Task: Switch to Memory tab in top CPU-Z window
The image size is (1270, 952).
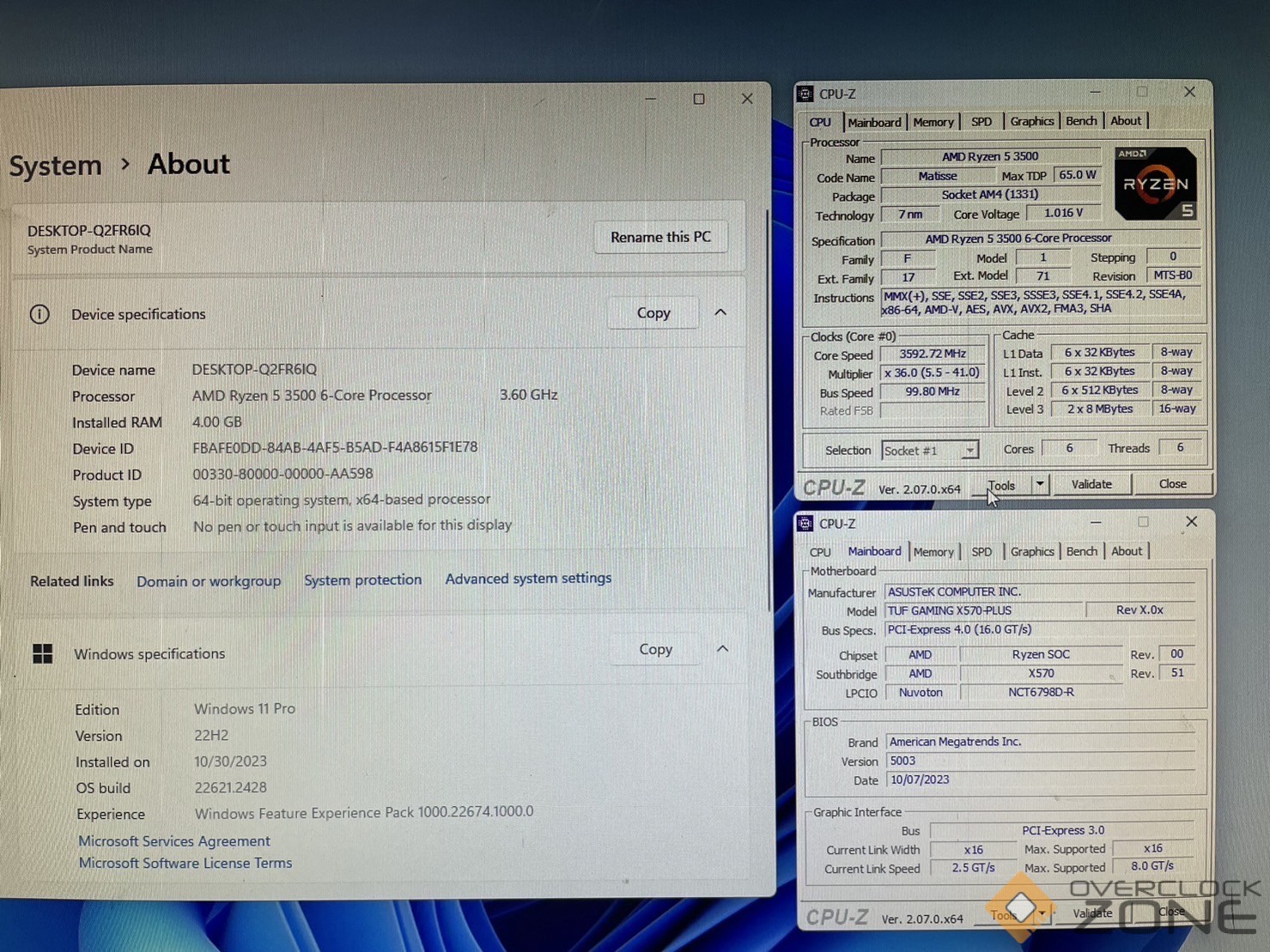Action: point(933,122)
